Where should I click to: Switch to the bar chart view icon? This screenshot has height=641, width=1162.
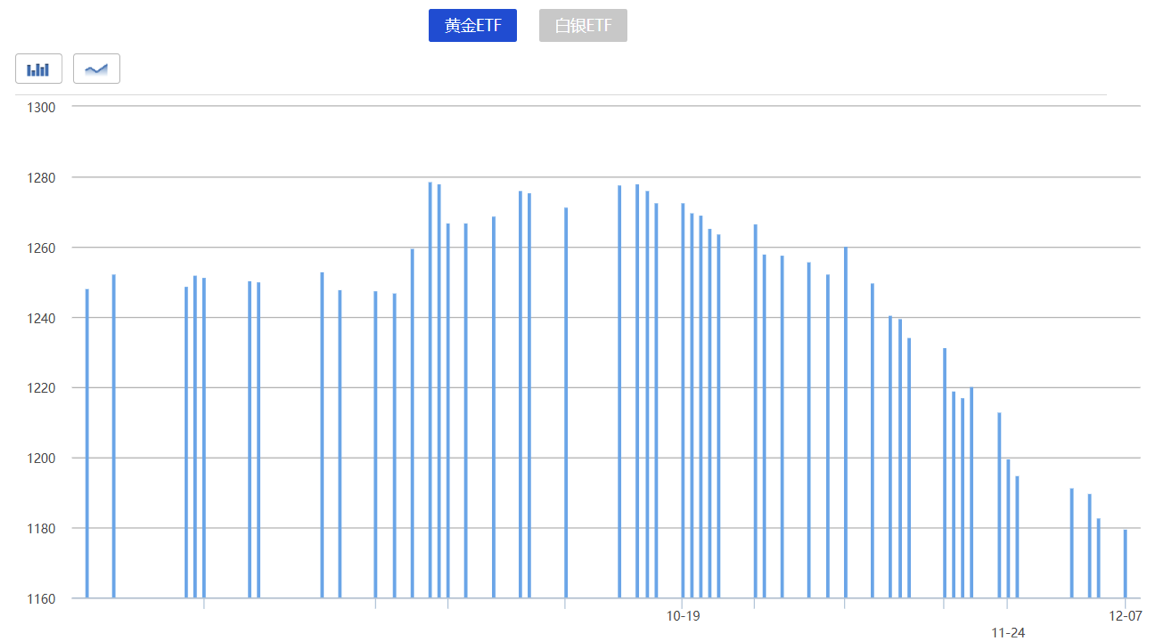tap(39, 69)
